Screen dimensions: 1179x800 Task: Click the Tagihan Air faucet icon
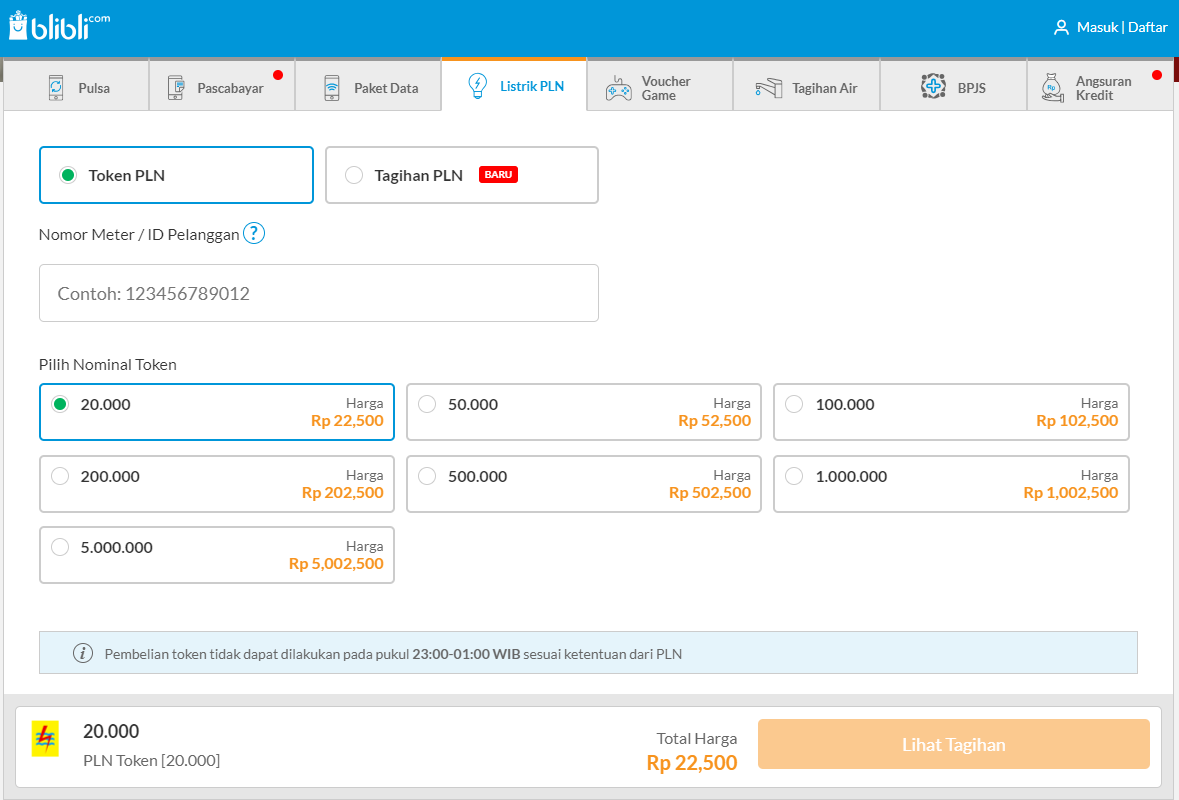coord(768,88)
